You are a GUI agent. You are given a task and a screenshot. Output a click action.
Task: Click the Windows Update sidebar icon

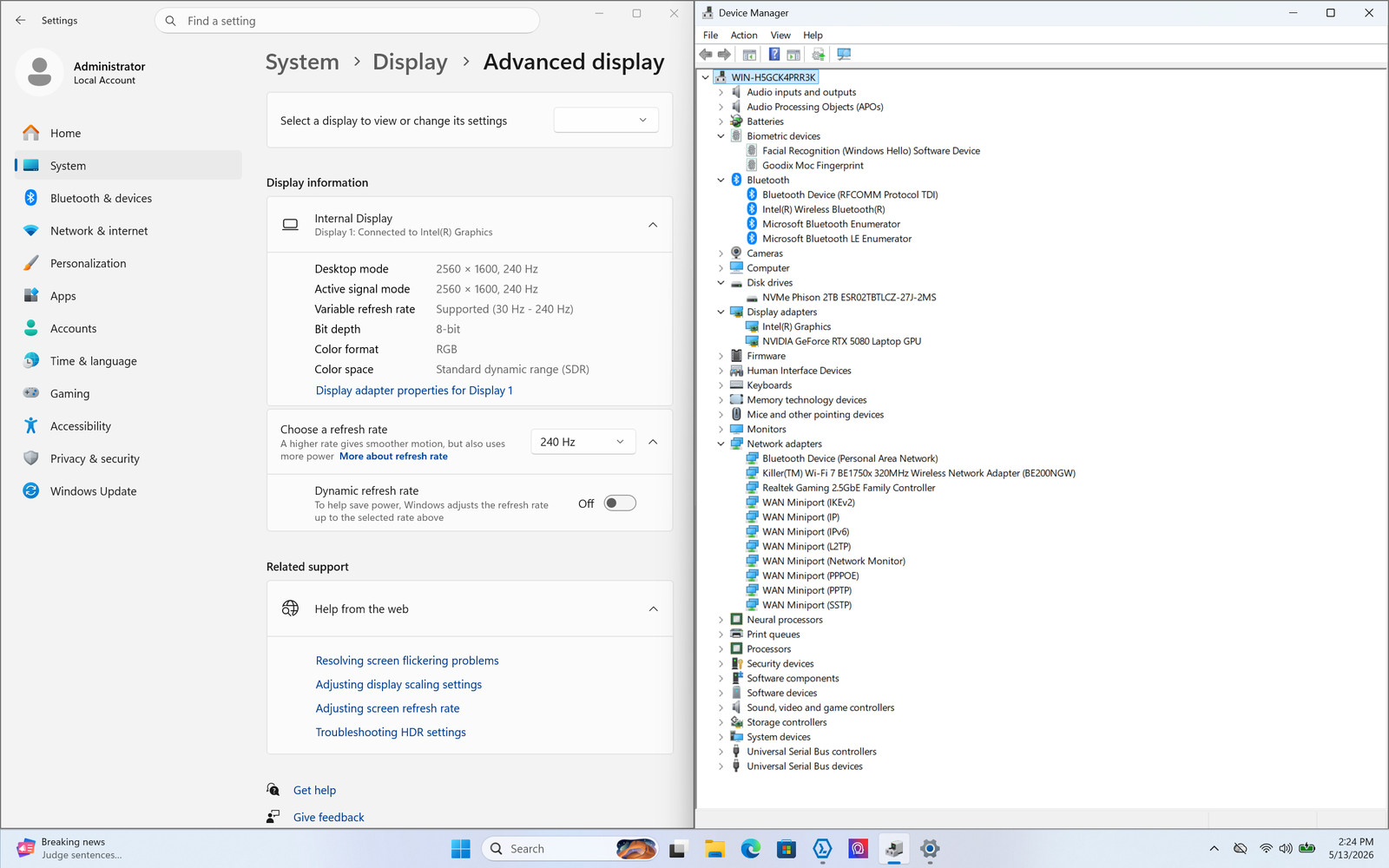click(31, 490)
